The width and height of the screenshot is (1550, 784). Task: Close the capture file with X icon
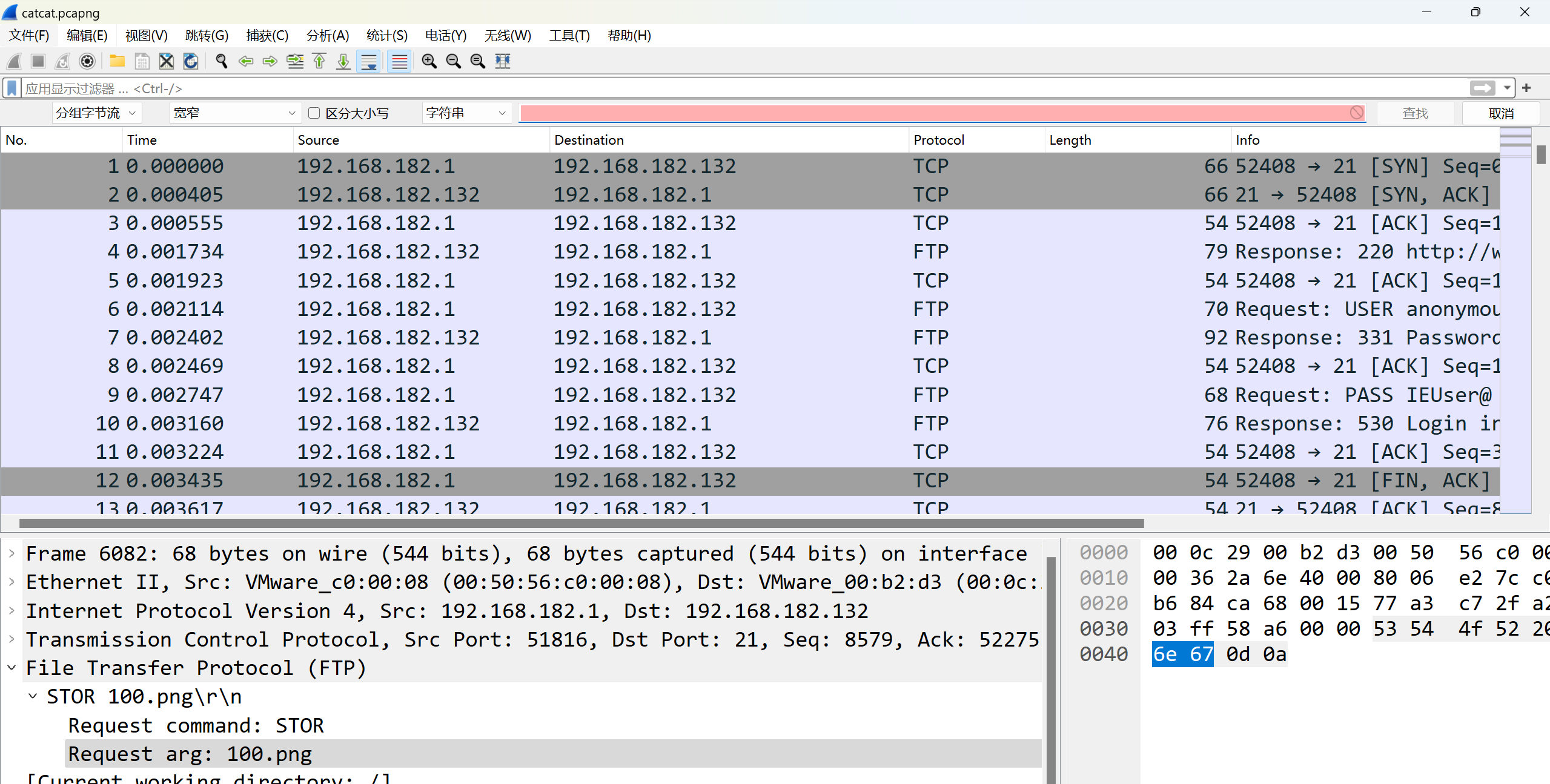coord(166,61)
